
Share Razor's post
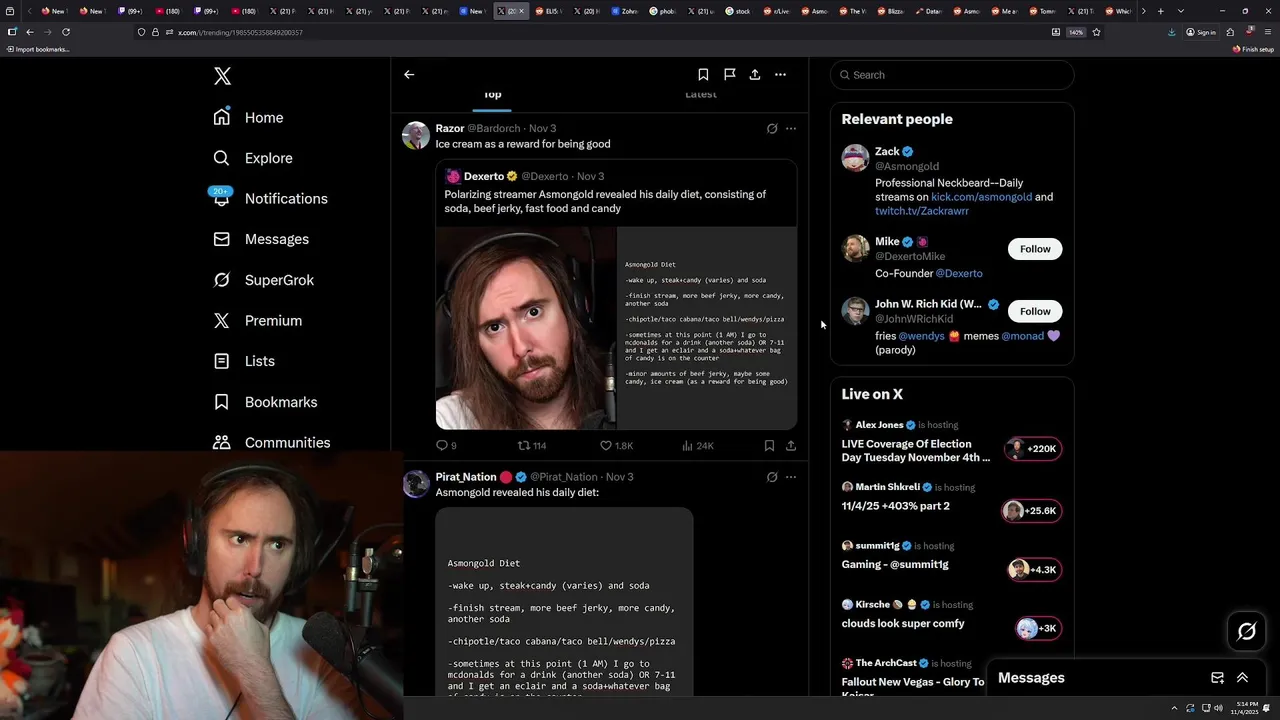click(x=791, y=446)
